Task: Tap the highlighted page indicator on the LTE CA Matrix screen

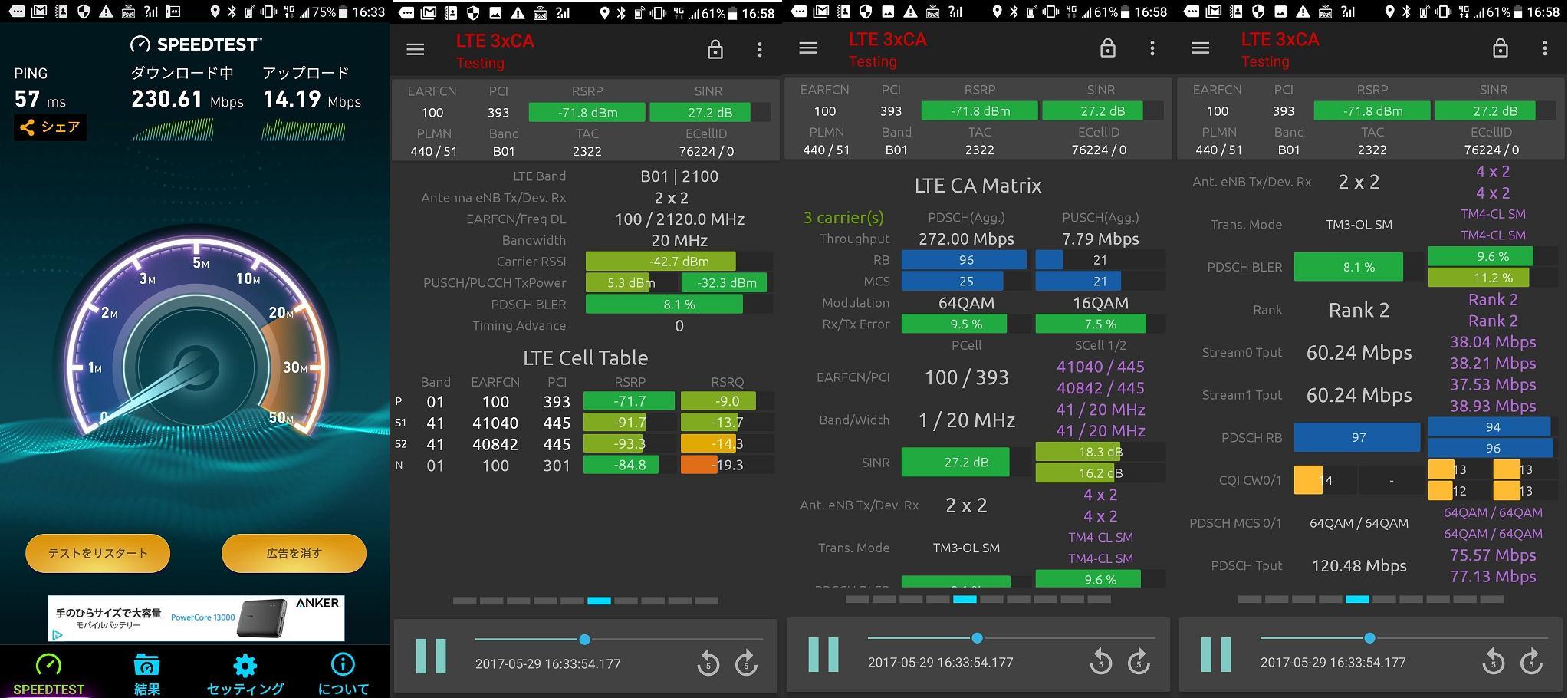Action: click(x=965, y=599)
